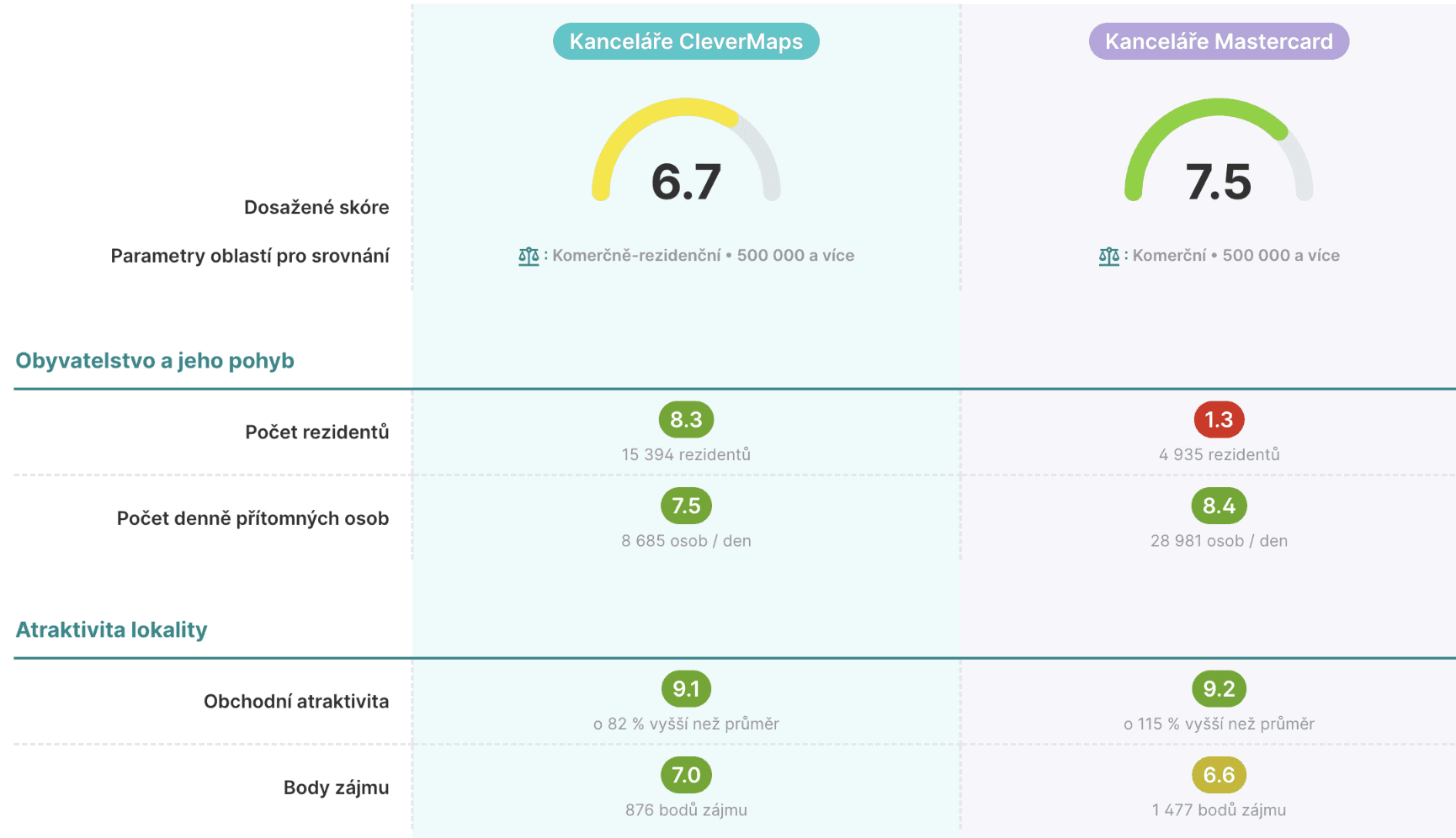Click the text '4 935 rezidentů'
The width and height of the screenshot is (1456, 838).
coord(1219,454)
